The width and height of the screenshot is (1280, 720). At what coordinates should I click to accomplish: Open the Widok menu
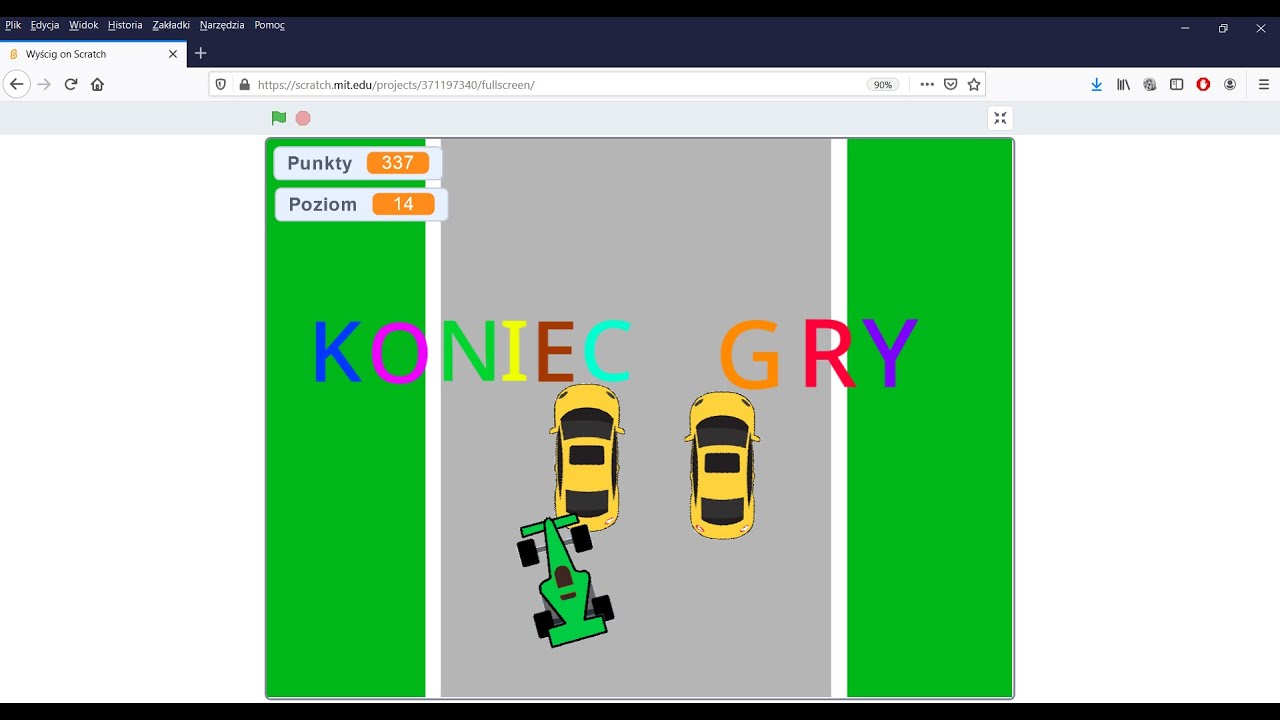click(x=84, y=25)
